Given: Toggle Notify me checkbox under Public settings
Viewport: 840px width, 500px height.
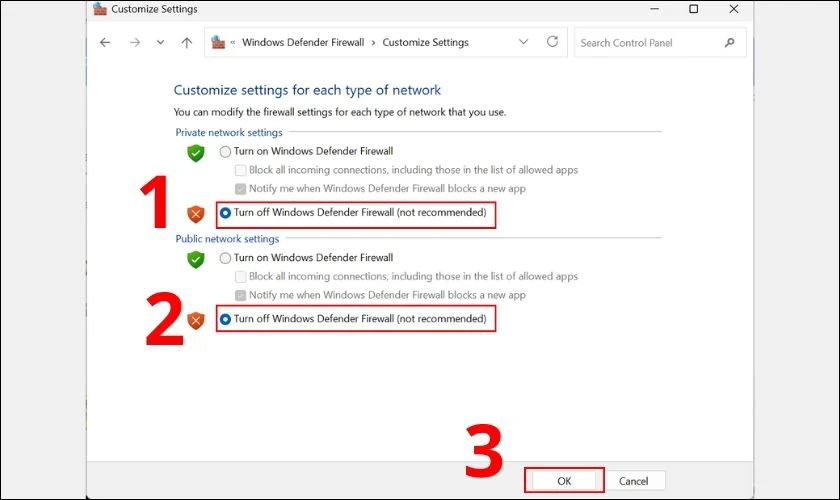Looking at the screenshot, I should 241,295.
